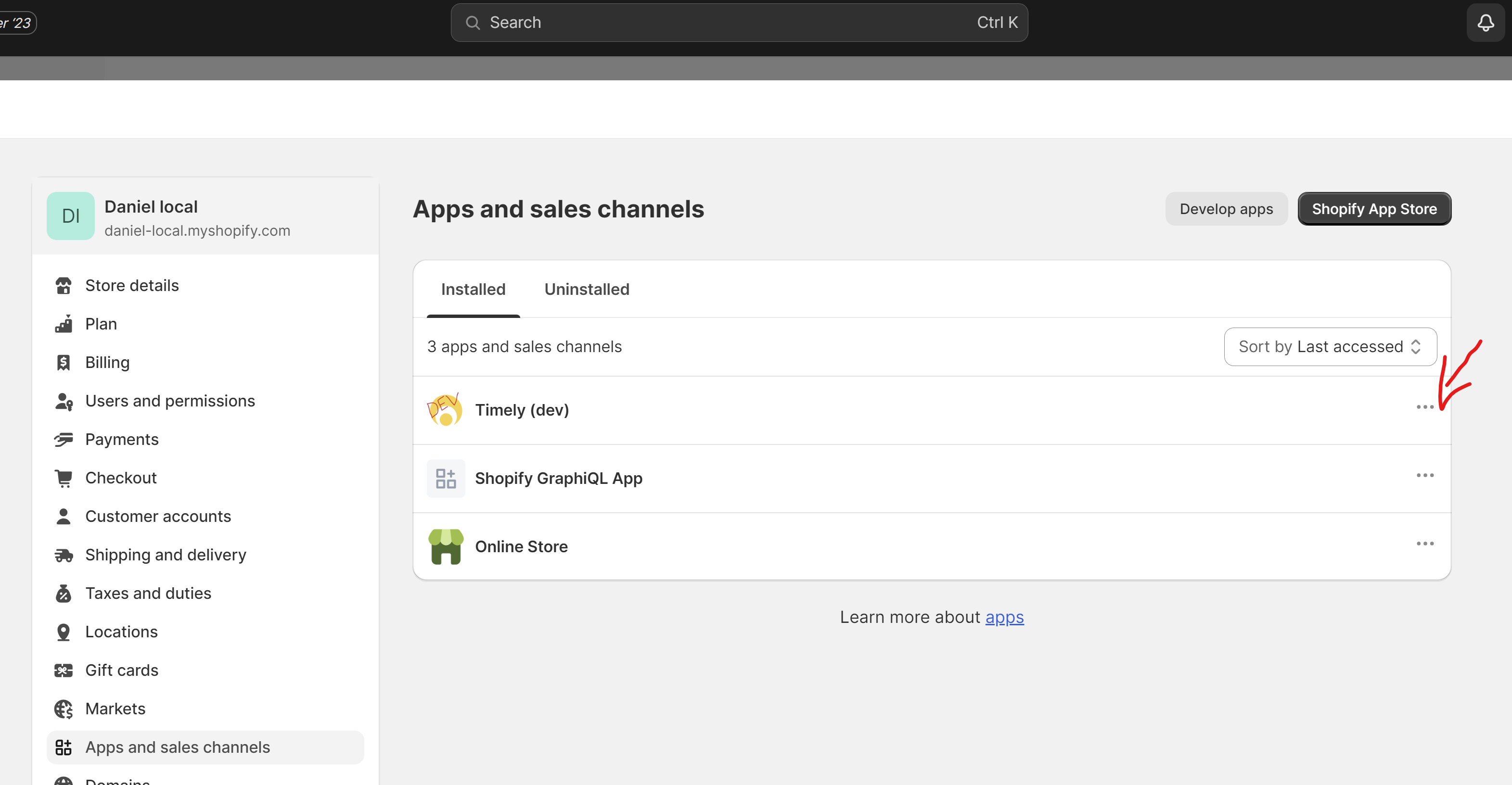Switch to the Installed tab
The height and width of the screenshot is (785, 1512).
pyautogui.click(x=473, y=289)
